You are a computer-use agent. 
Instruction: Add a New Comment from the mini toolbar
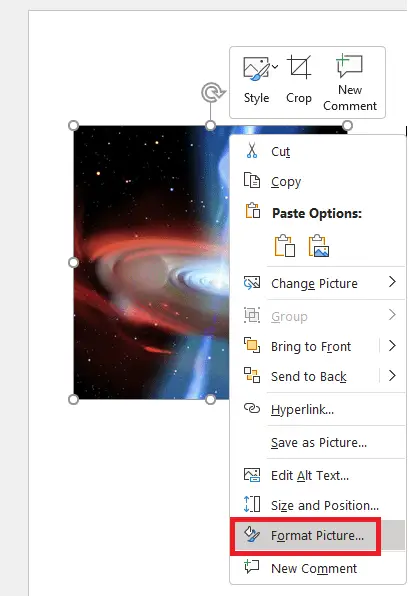(350, 82)
